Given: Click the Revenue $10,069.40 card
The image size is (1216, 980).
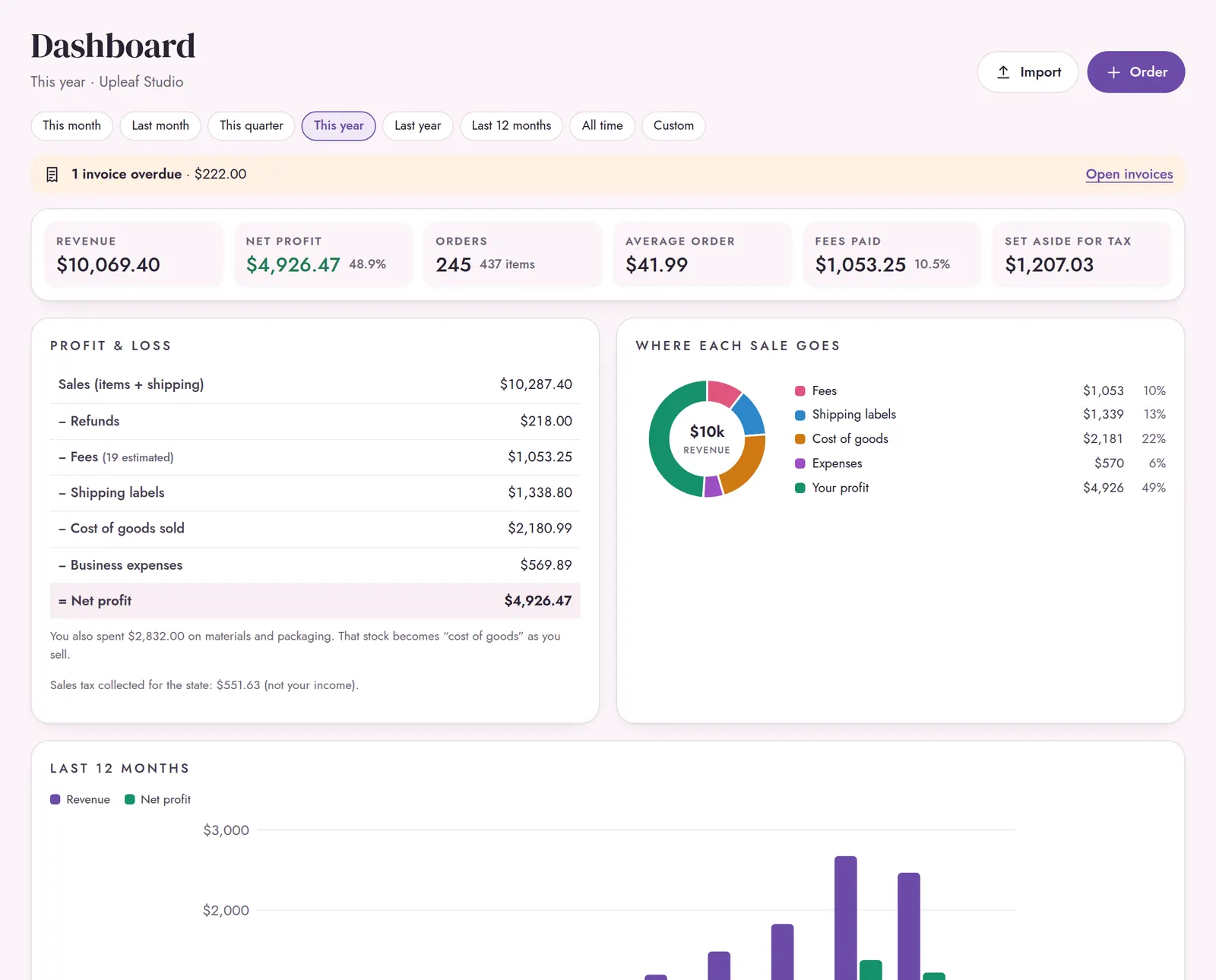Looking at the screenshot, I should (x=134, y=254).
